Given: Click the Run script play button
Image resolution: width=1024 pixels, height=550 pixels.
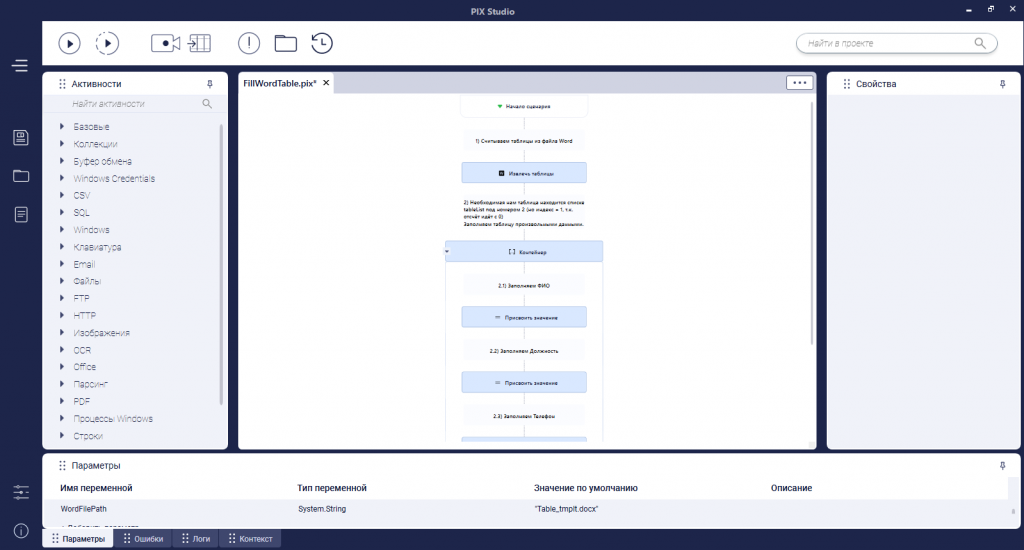Looking at the screenshot, I should tap(69, 43).
